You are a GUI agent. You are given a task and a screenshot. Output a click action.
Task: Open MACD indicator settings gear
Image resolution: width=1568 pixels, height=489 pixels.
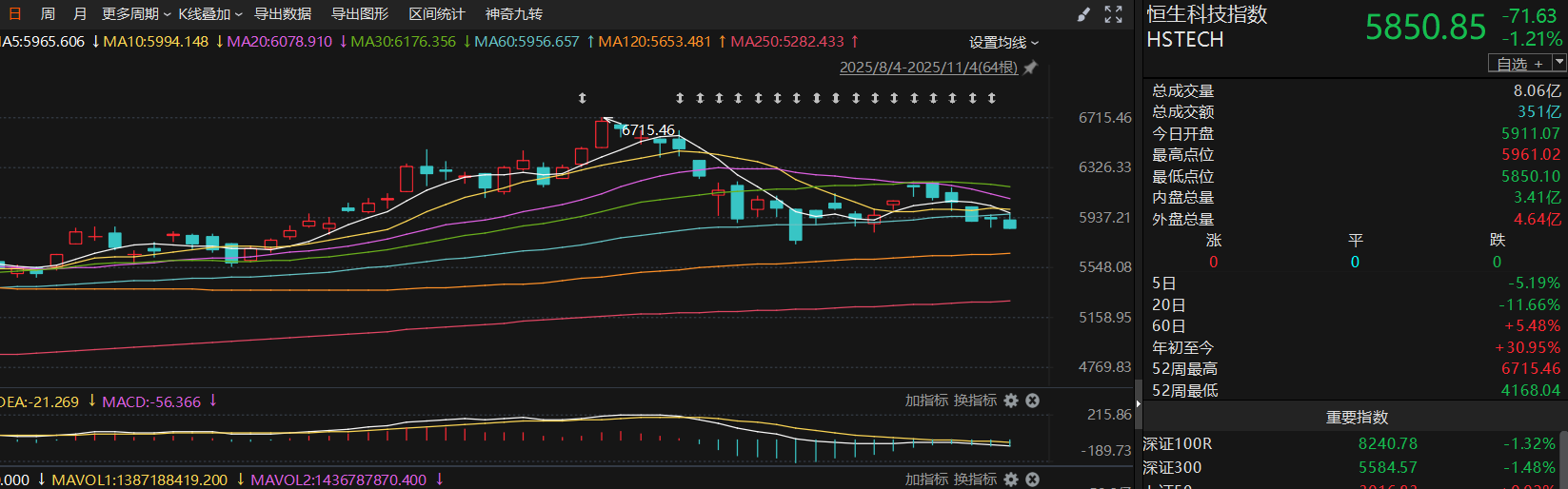tap(1011, 401)
